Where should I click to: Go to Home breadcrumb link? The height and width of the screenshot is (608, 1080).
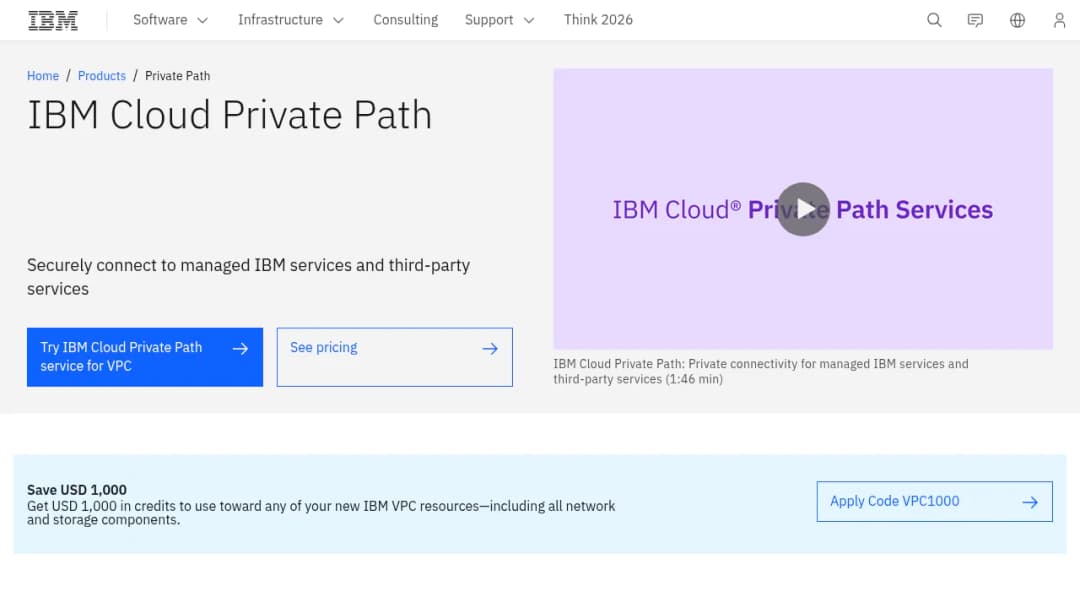pyautogui.click(x=43, y=76)
